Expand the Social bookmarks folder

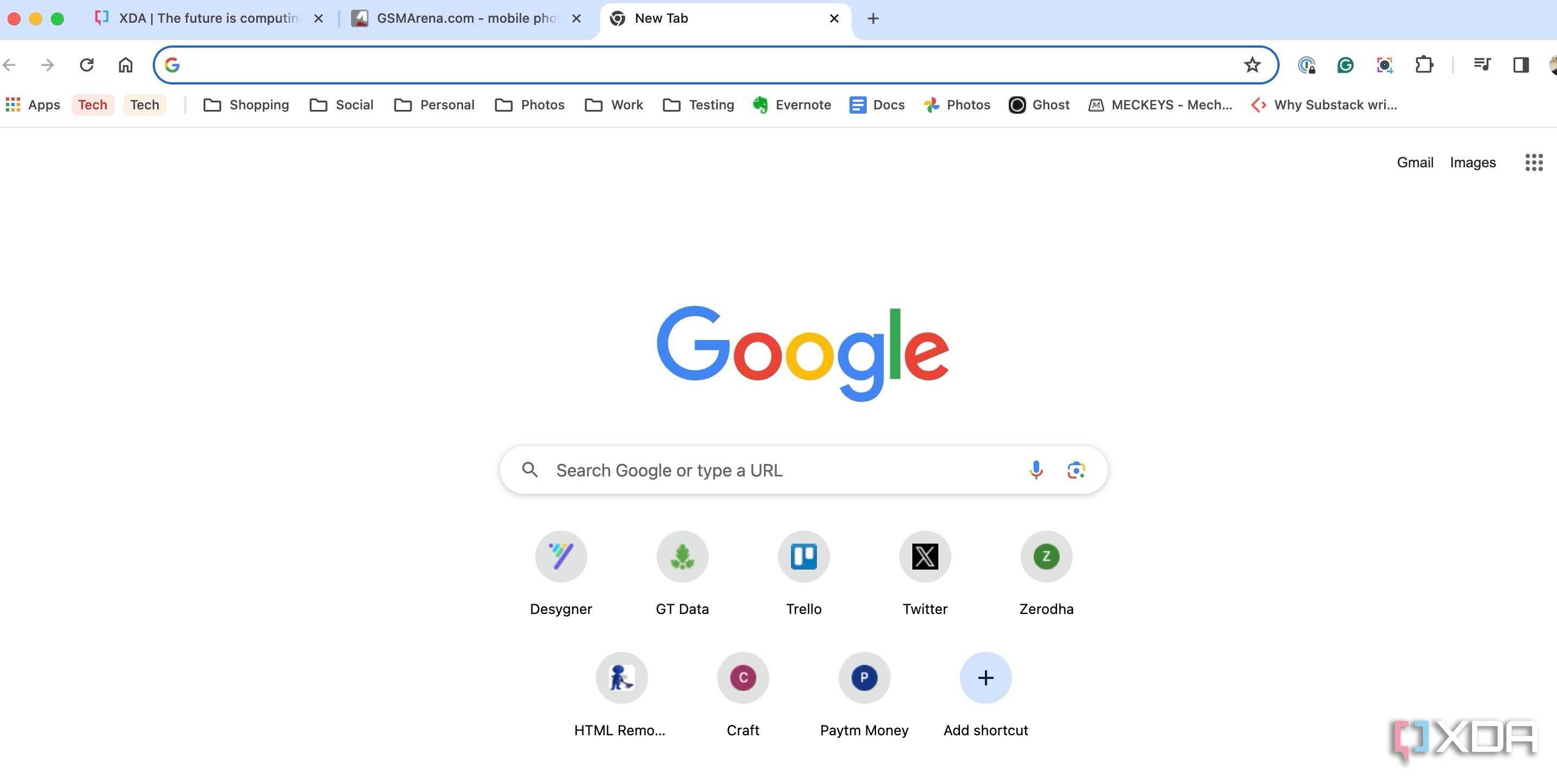coord(341,104)
